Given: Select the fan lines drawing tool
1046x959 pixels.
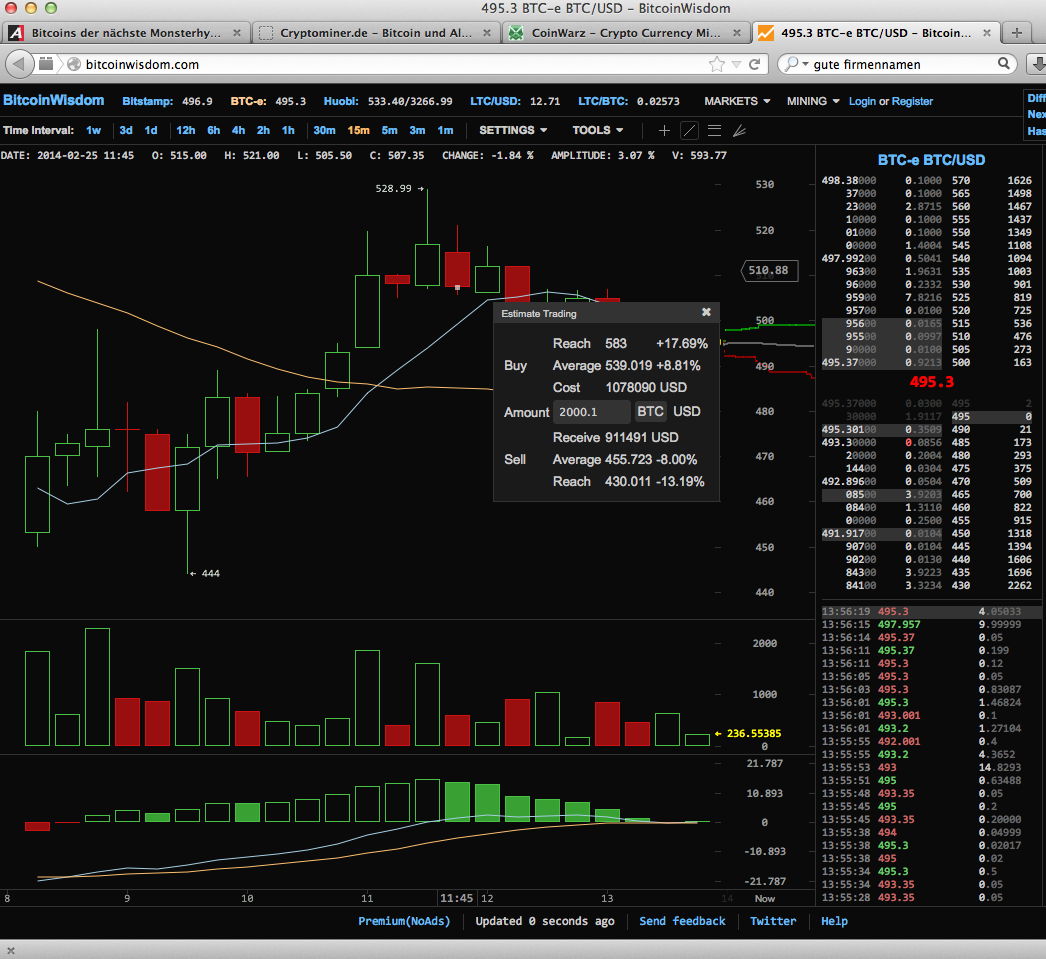Looking at the screenshot, I should (x=739, y=130).
